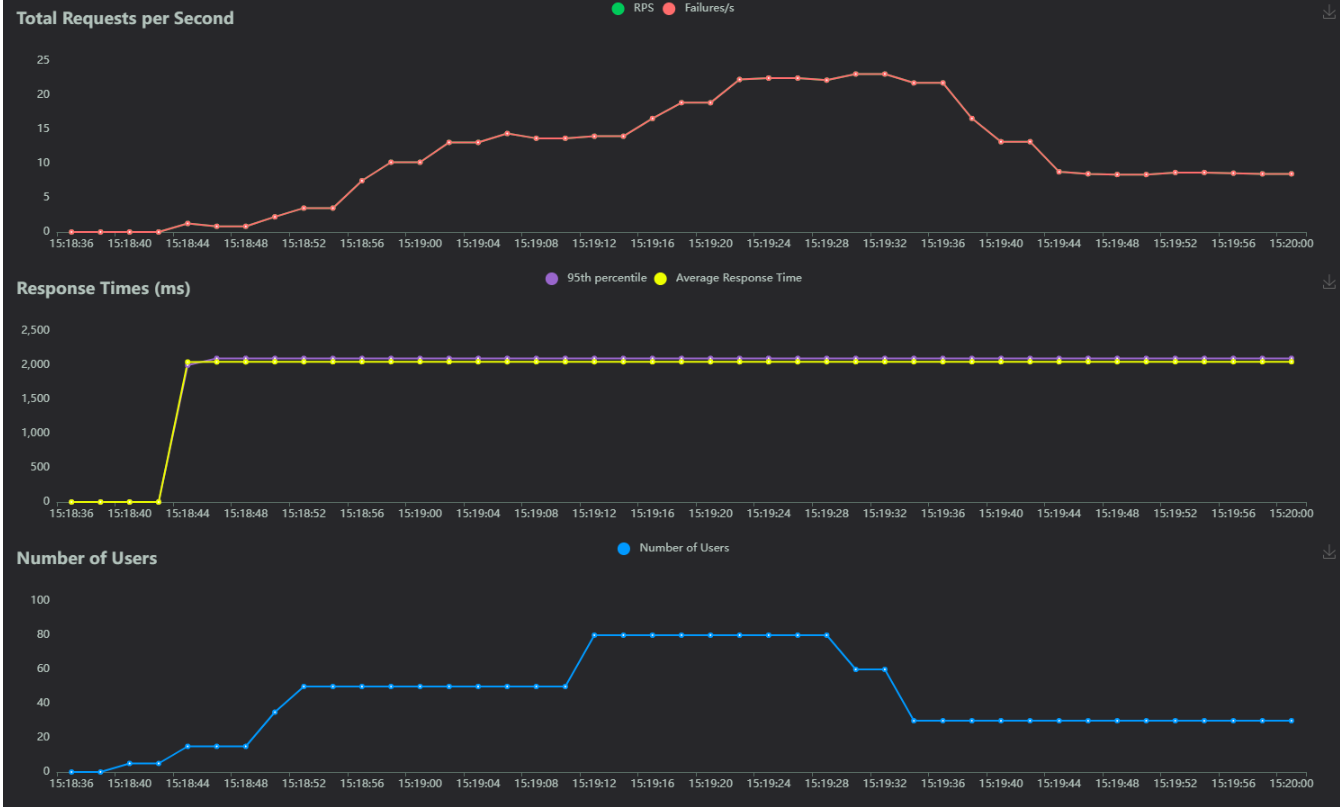1340x807 pixels.
Task: Click the 'Number of Users' chart heading
Action: [87, 558]
